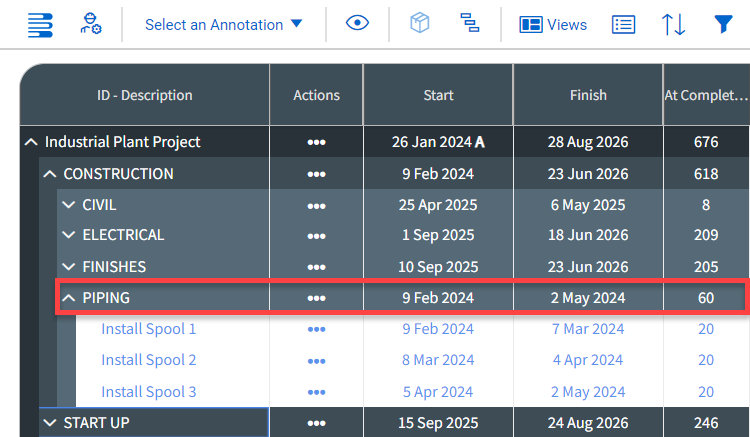Open the resource settings icon
The width and height of the screenshot is (750, 437).
click(91, 24)
